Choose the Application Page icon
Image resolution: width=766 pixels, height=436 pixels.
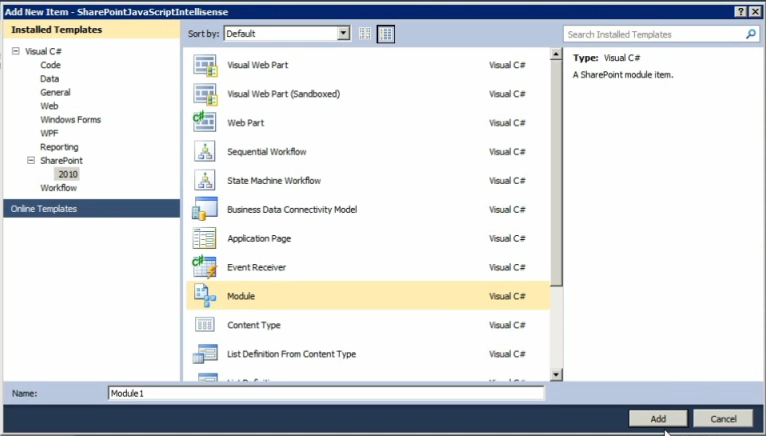(x=205, y=238)
